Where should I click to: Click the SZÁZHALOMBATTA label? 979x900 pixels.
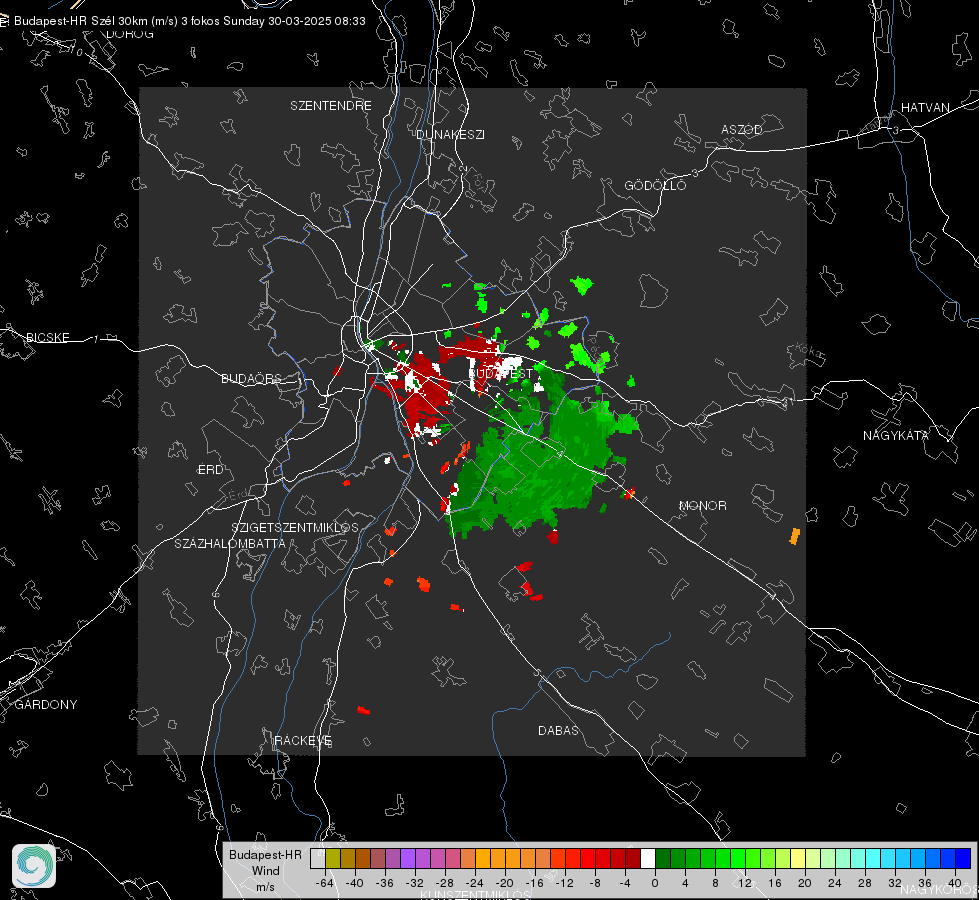pyautogui.click(x=230, y=543)
